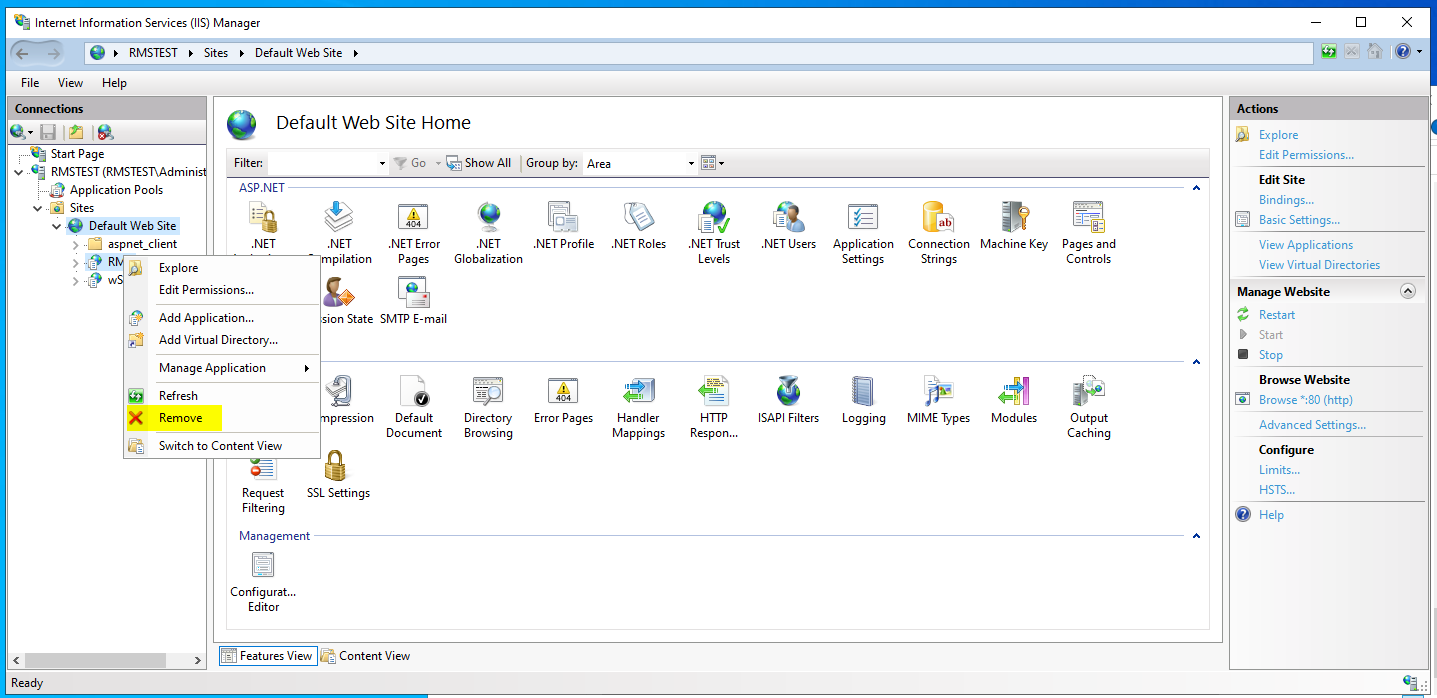The image size is (1437, 698).
Task: Click the Bindings... action link
Action: point(1286,200)
